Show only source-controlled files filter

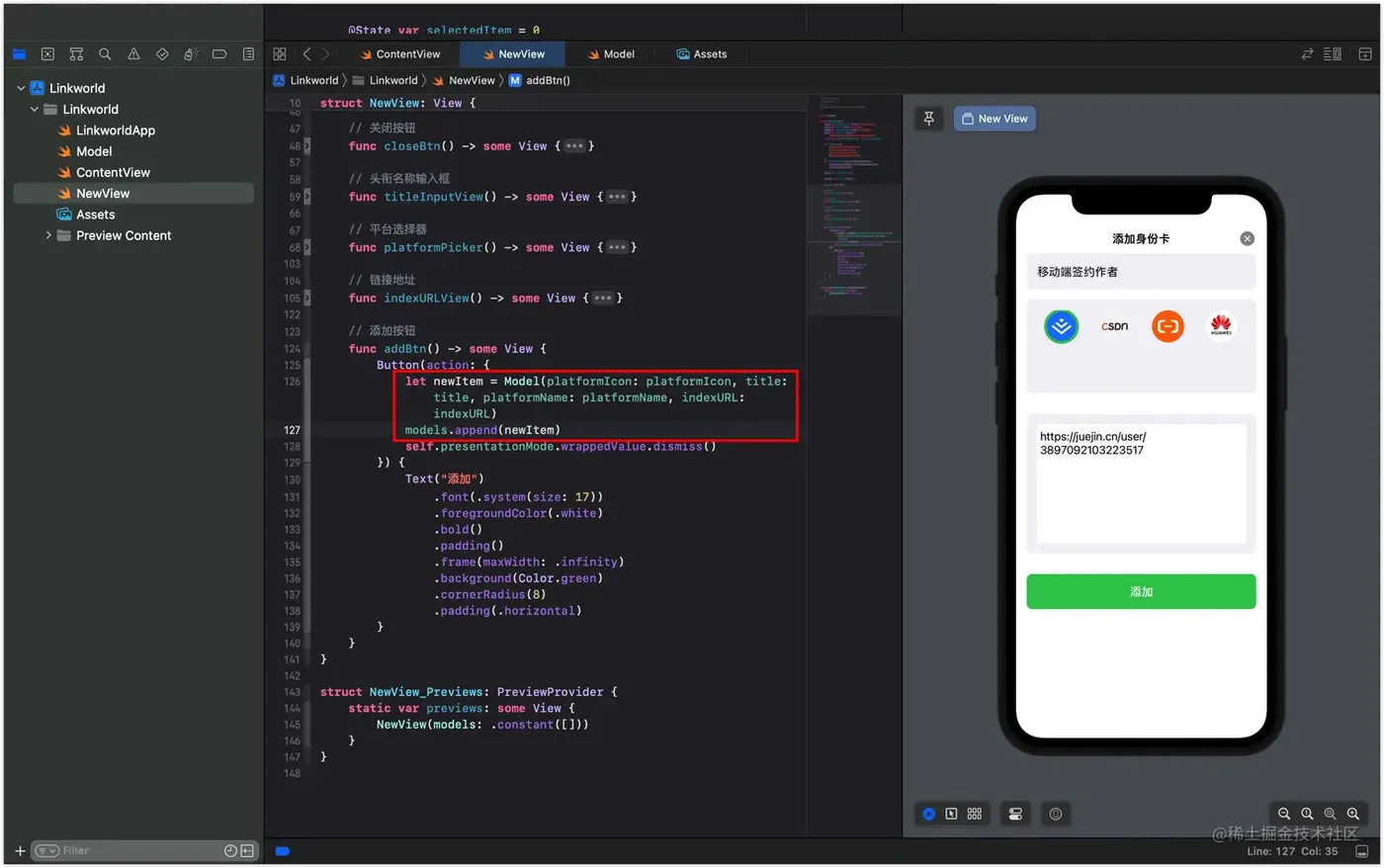click(x=247, y=850)
